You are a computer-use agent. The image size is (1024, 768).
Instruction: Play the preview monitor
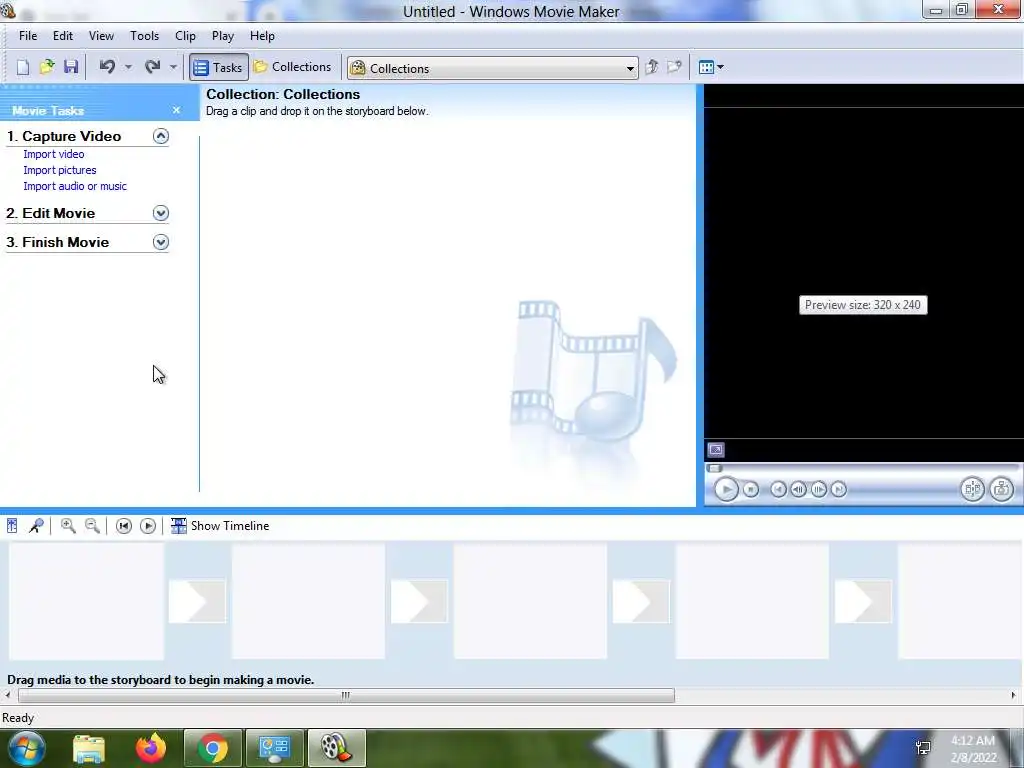pos(726,489)
